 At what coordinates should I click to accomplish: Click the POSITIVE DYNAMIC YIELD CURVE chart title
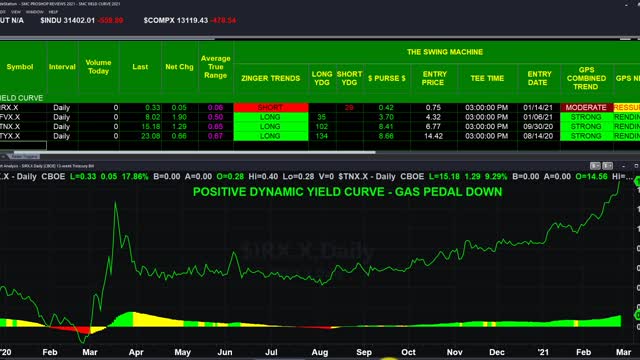pos(347,192)
